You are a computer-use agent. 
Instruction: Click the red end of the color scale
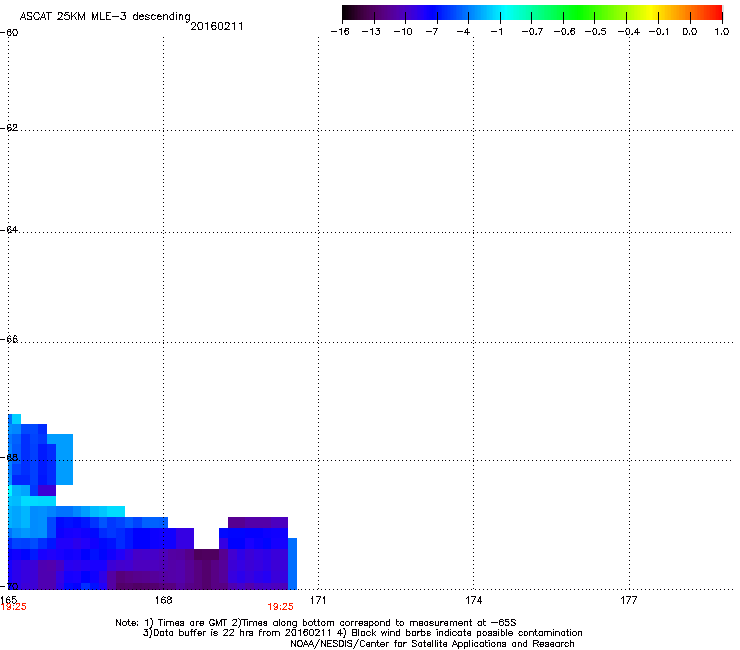(715, 13)
